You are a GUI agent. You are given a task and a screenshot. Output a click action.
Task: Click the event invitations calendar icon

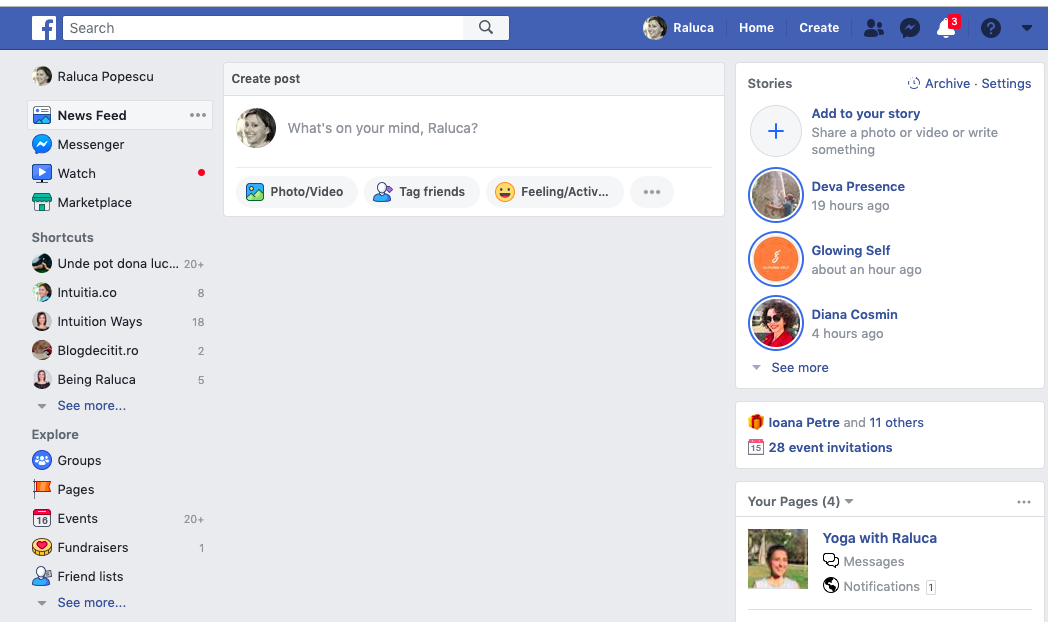(756, 447)
